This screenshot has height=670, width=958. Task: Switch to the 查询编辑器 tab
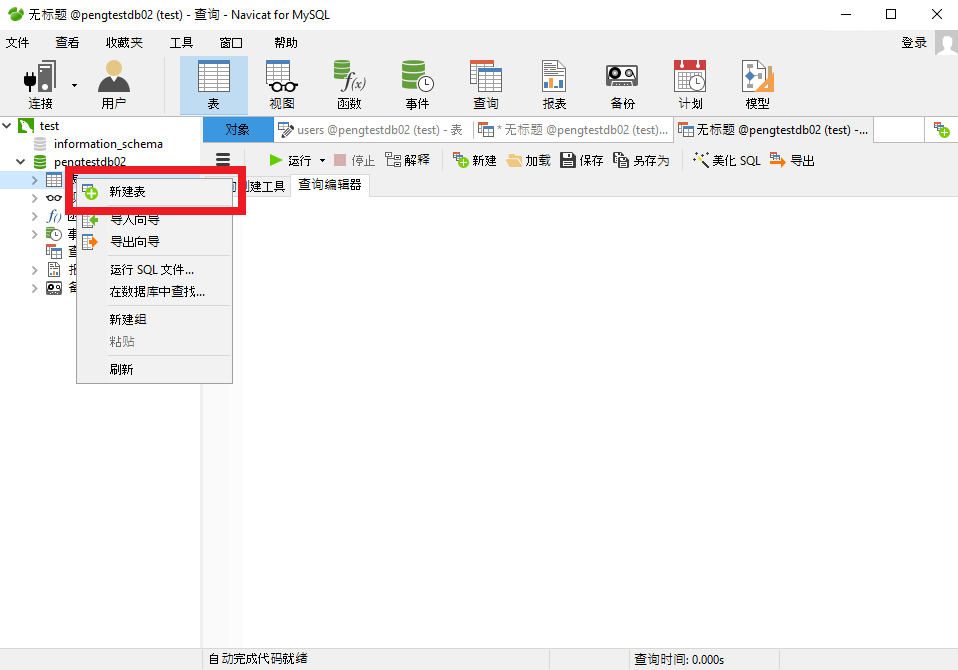[330, 185]
